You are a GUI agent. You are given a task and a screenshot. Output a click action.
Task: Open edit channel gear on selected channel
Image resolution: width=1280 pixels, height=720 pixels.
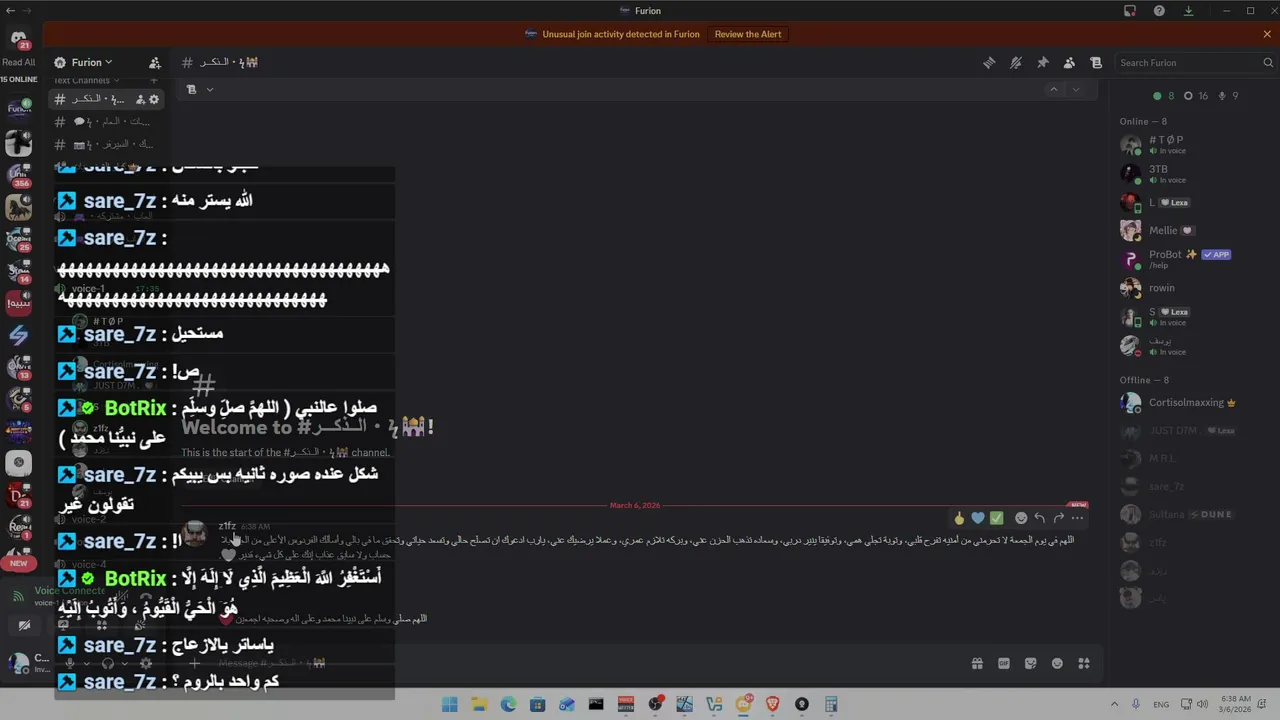(154, 99)
